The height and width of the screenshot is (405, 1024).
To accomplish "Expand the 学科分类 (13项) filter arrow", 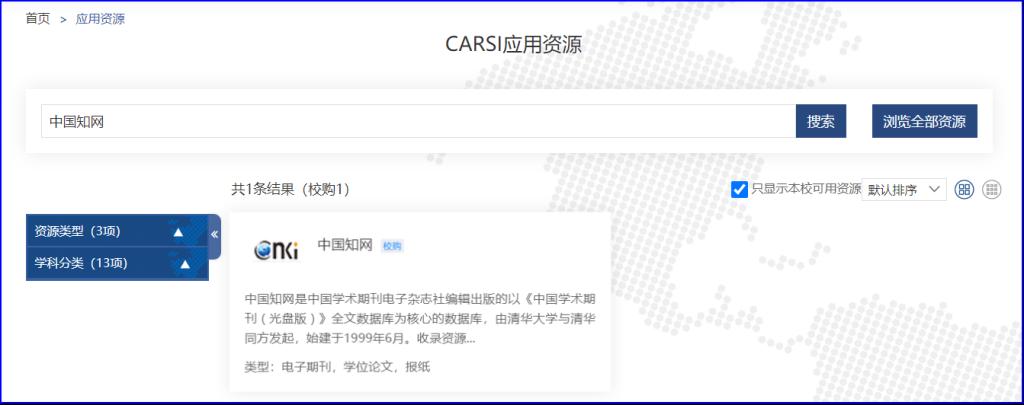I will pos(185,264).
